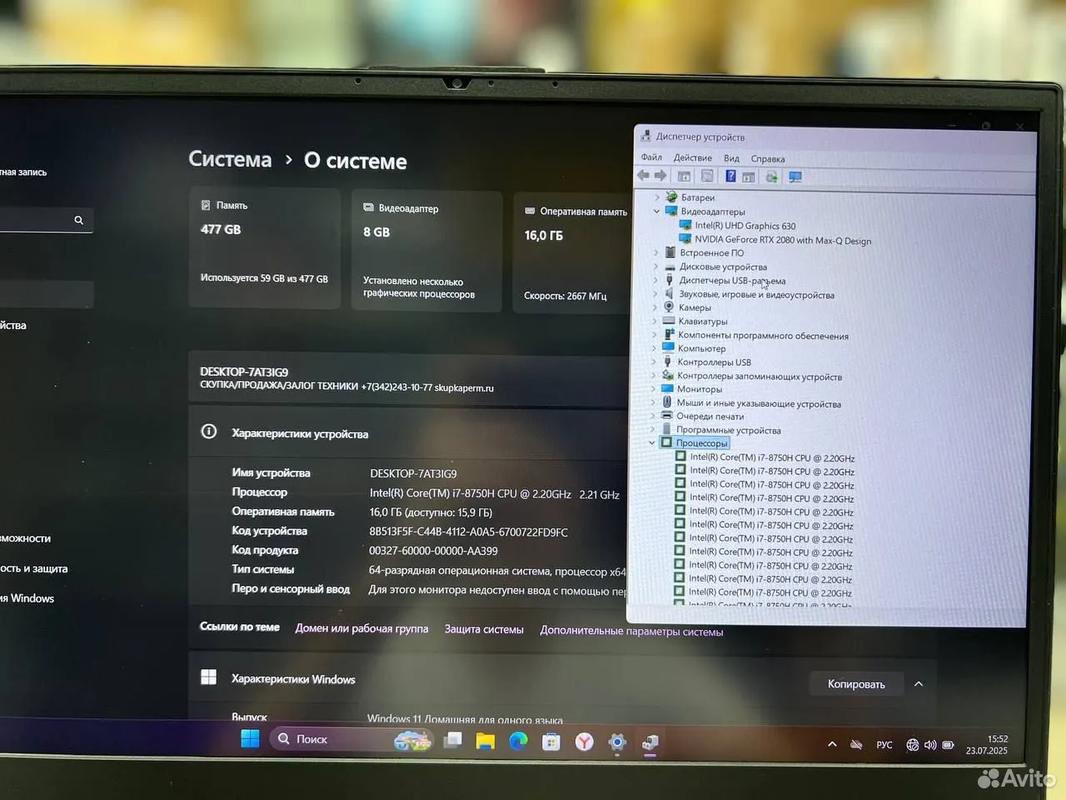Click the scan for hardware changes icon
Image resolution: width=1066 pixels, height=800 pixels.
(x=772, y=177)
